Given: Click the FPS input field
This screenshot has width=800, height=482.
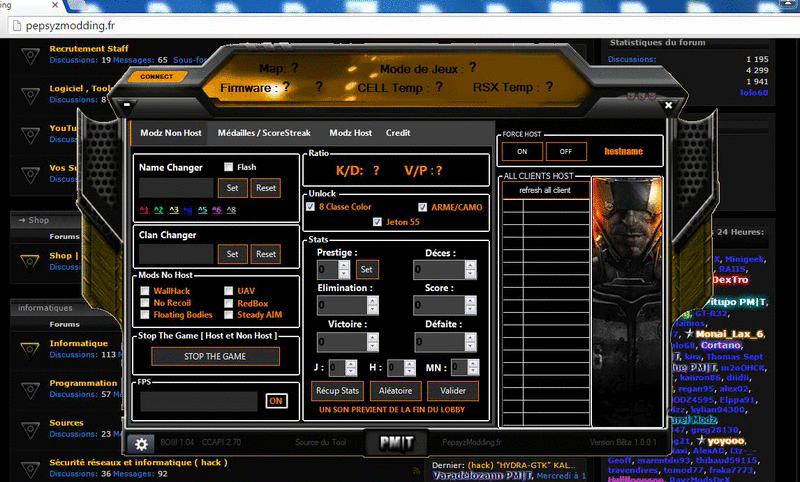Looking at the screenshot, I should (x=199, y=401).
